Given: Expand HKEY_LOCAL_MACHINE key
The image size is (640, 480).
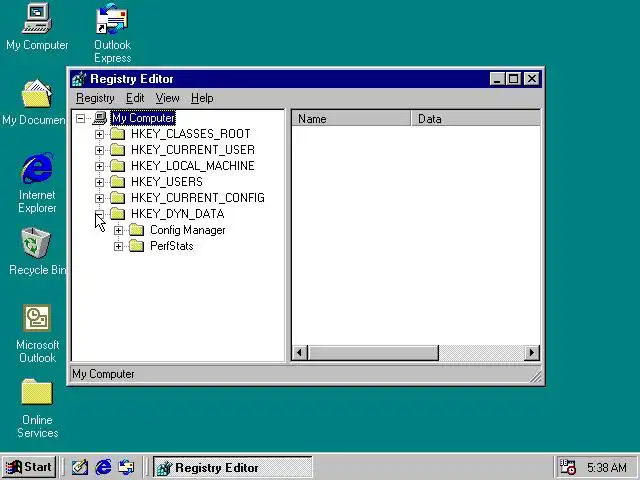Looking at the screenshot, I should [x=99, y=166].
